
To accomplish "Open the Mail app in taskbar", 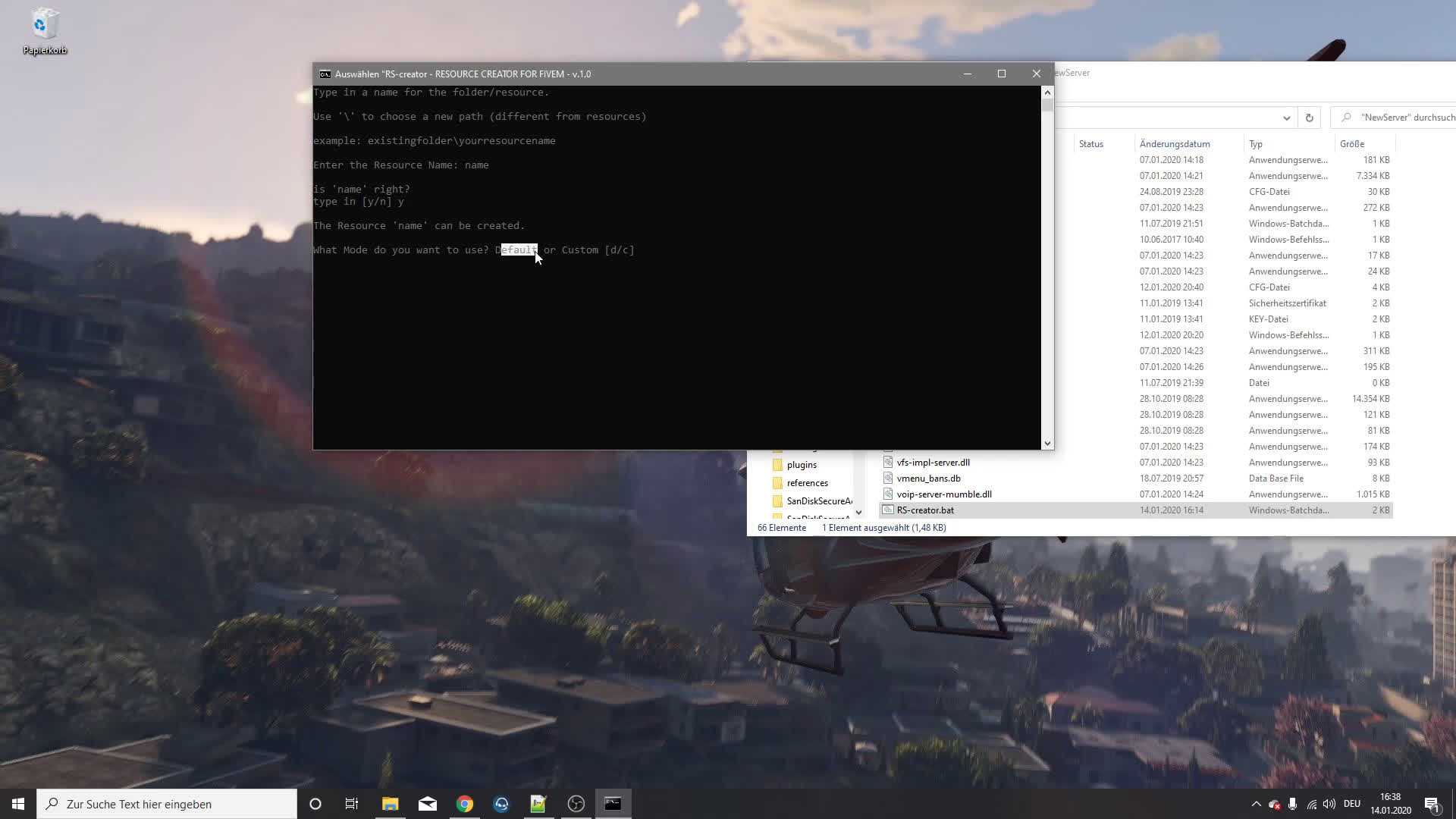I will click(x=428, y=804).
